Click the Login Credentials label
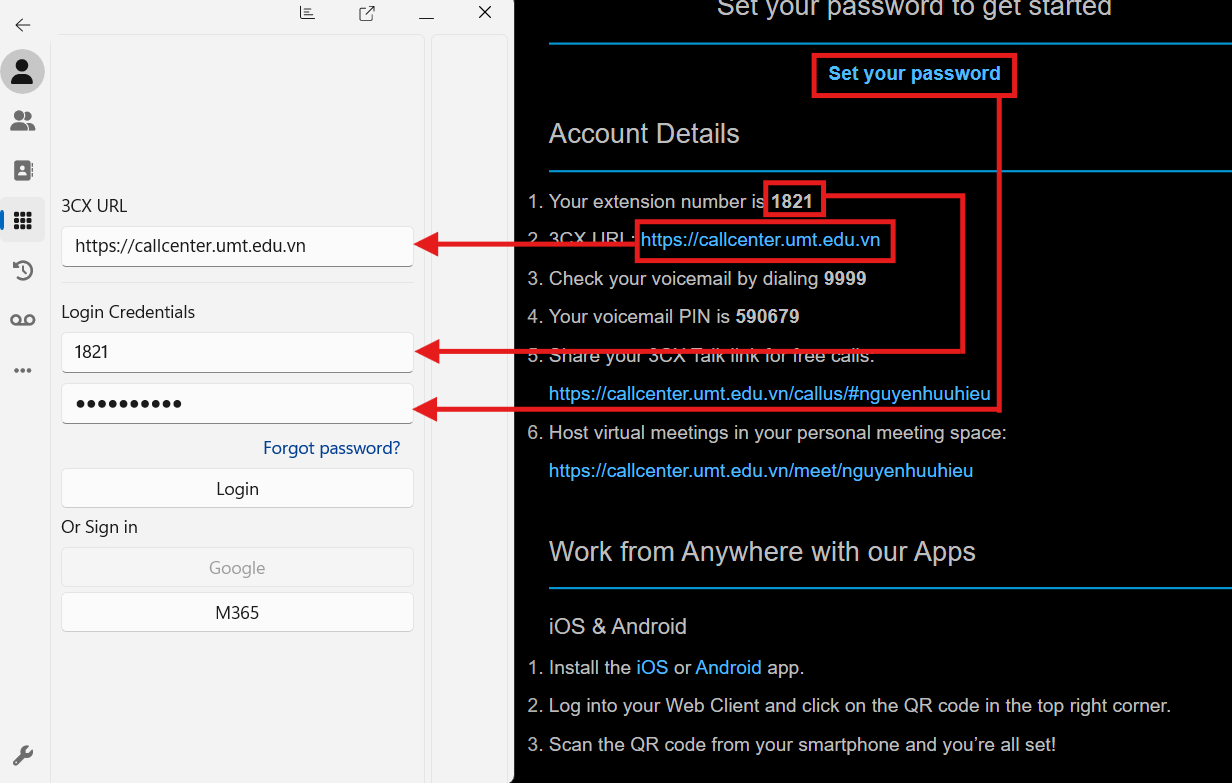 click(128, 312)
